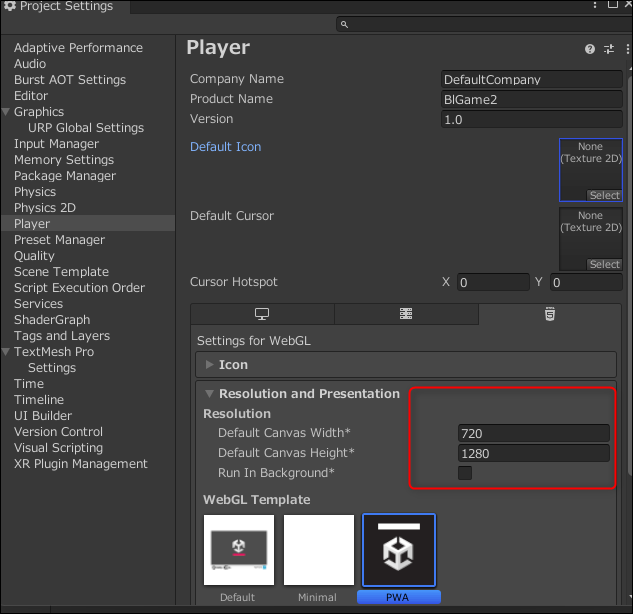Click the Default Icon link label
The width and height of the screenshot is (633, 614).
(226, 147)
